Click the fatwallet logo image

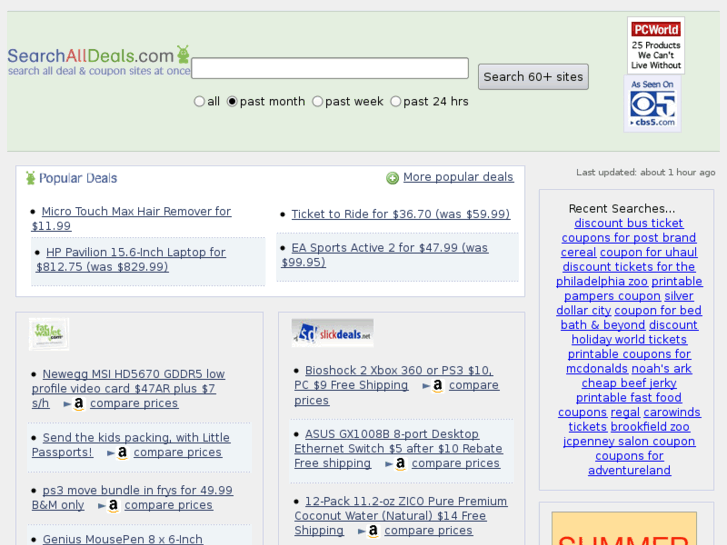click(x=49, y=334)
